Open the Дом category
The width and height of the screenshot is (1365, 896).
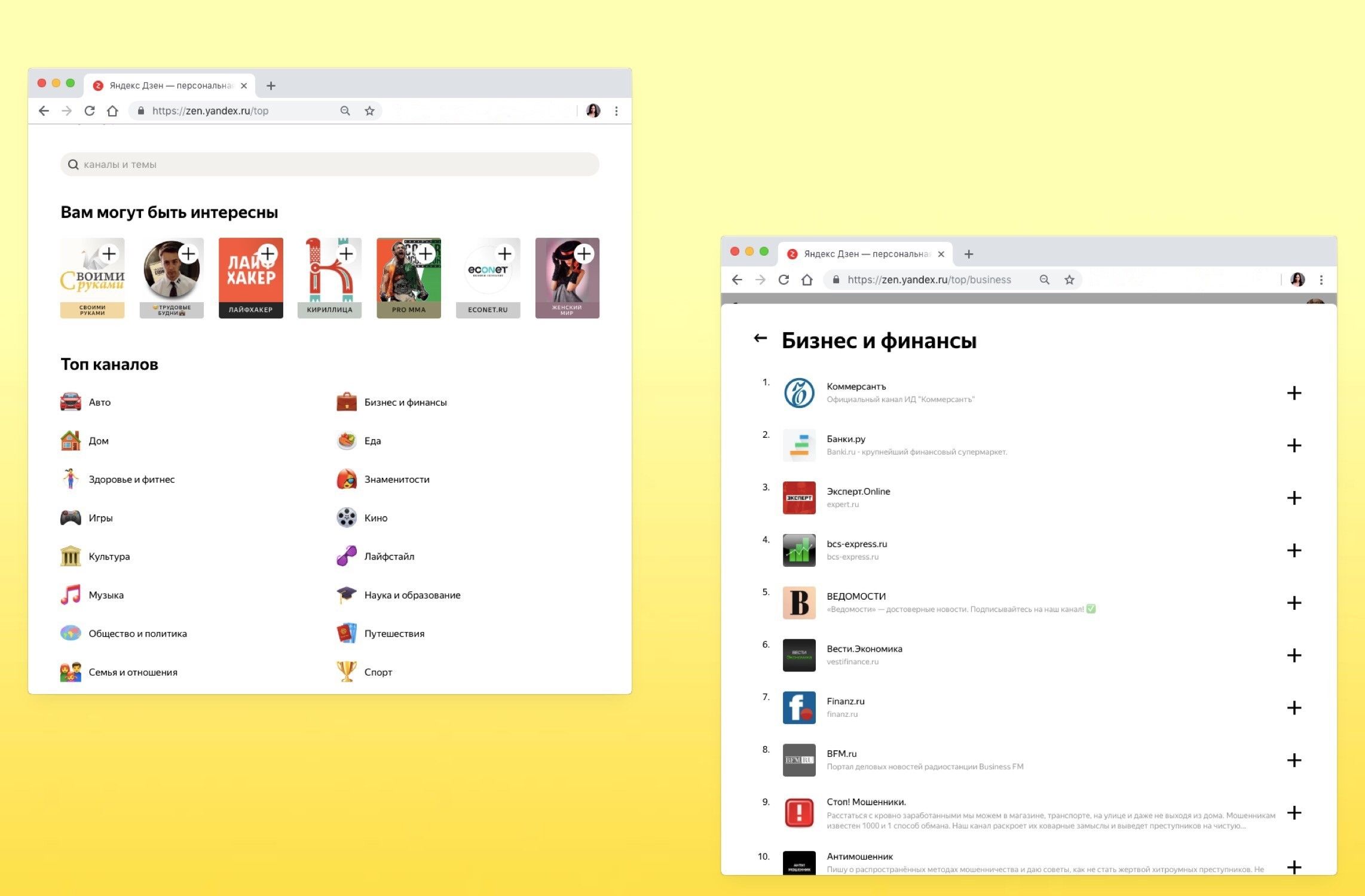coord(84,441)
